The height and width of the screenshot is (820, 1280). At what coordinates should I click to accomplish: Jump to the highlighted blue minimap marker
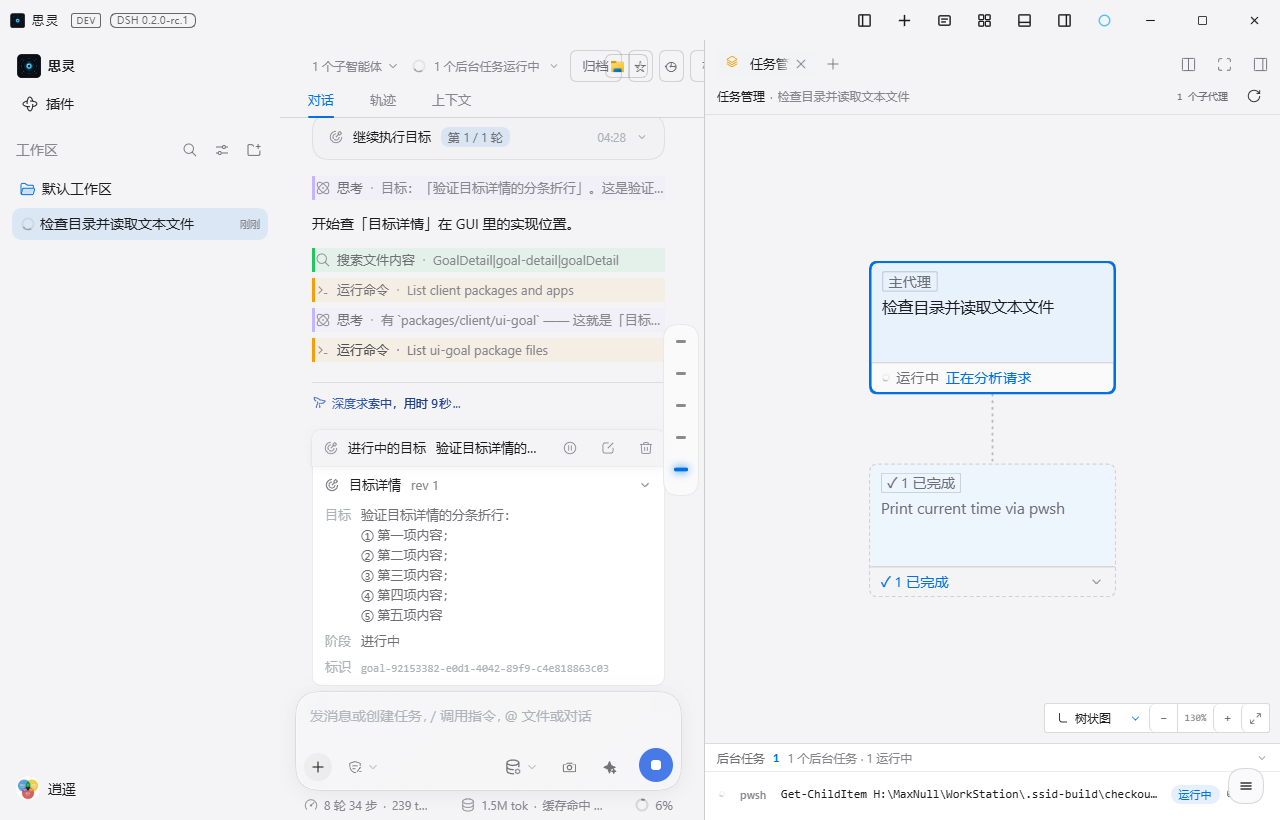(x=681, y=469)
